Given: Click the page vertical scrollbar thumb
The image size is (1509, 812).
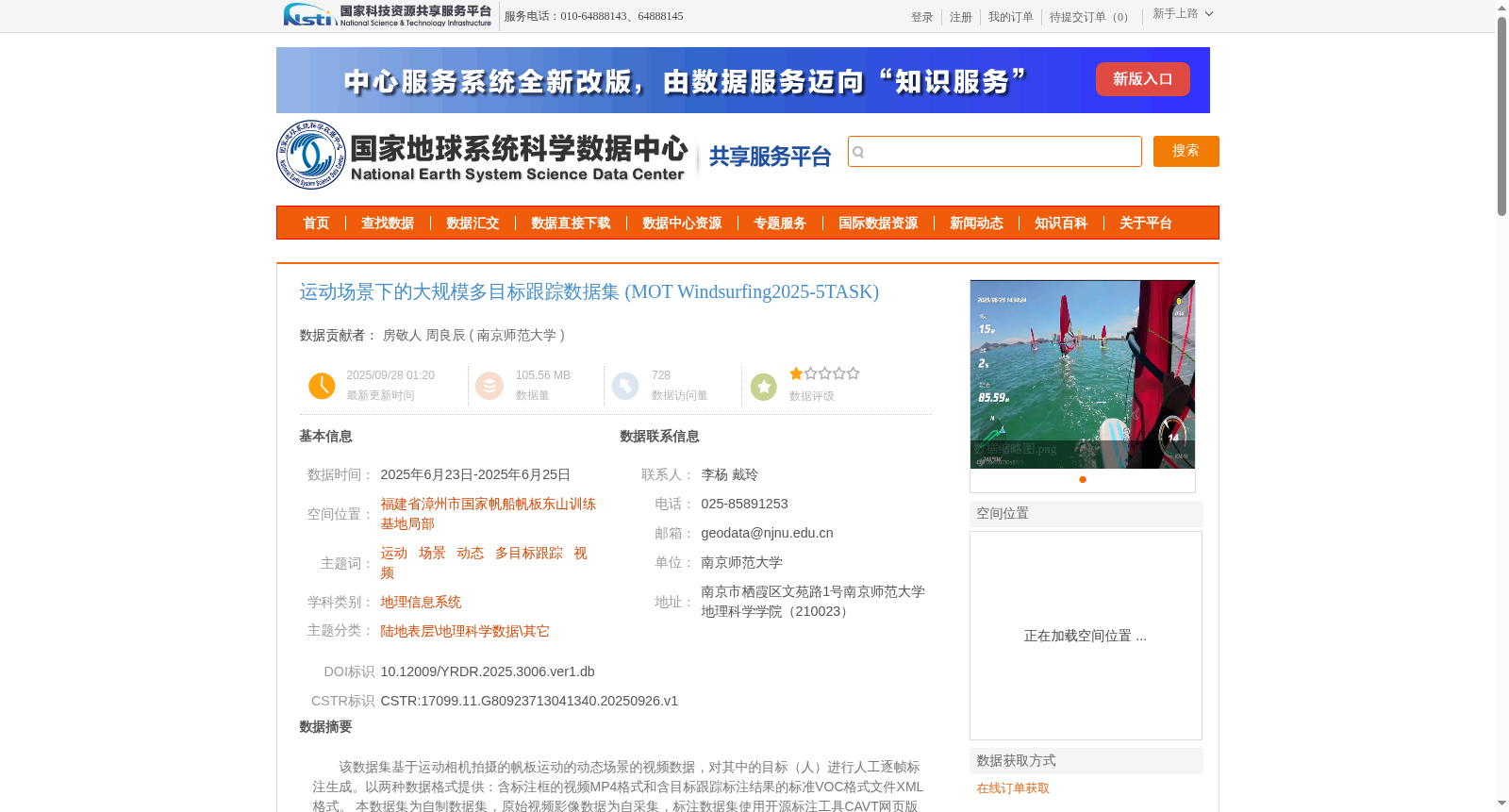Looking at the screenshot, I should [x=1501, y=117].
